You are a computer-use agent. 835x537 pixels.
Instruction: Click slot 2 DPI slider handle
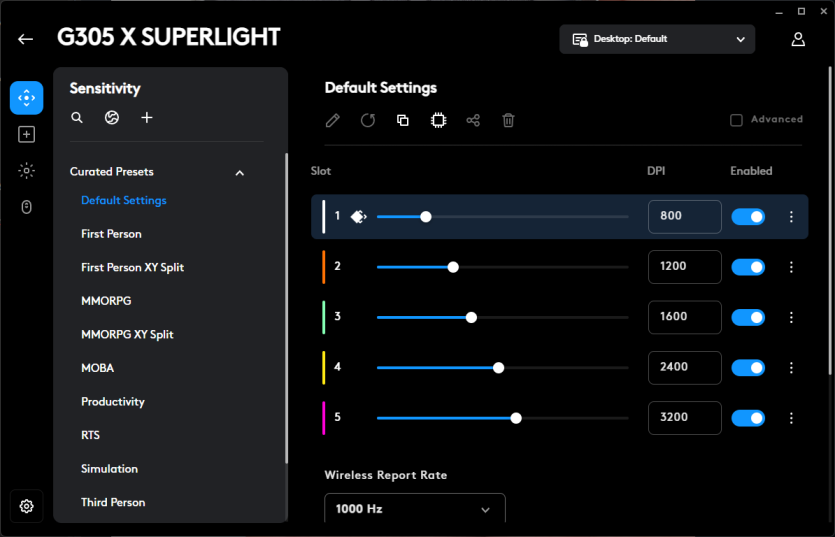point(453,267)
